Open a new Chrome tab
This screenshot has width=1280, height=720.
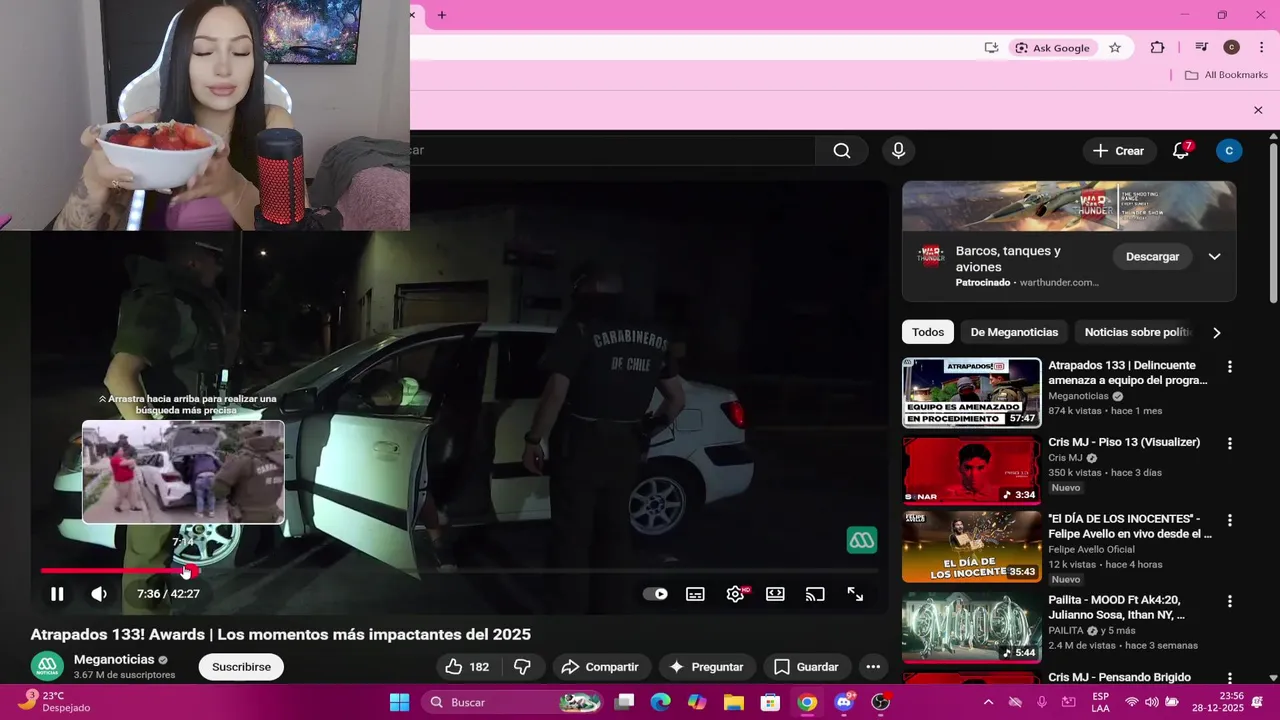tap(442, 15)
